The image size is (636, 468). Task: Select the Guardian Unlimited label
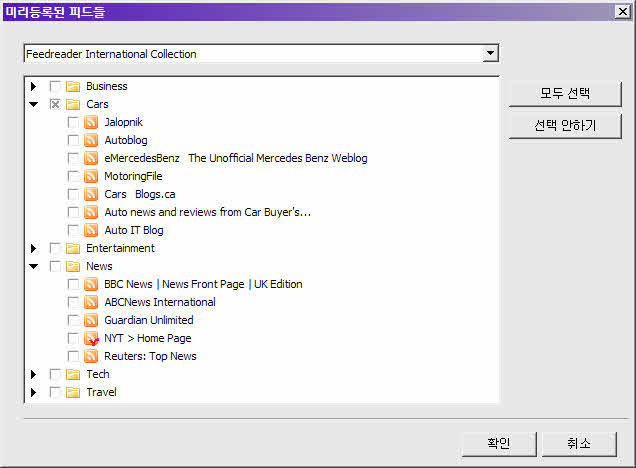click(x=148, y=320)
